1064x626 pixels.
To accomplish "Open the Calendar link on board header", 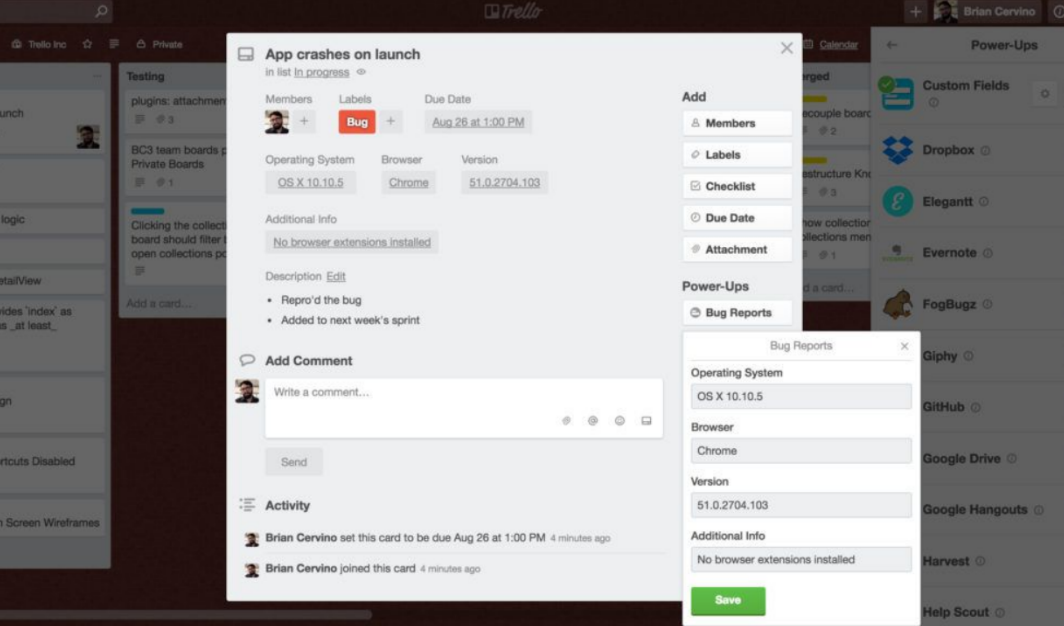I will coord(838,44).
